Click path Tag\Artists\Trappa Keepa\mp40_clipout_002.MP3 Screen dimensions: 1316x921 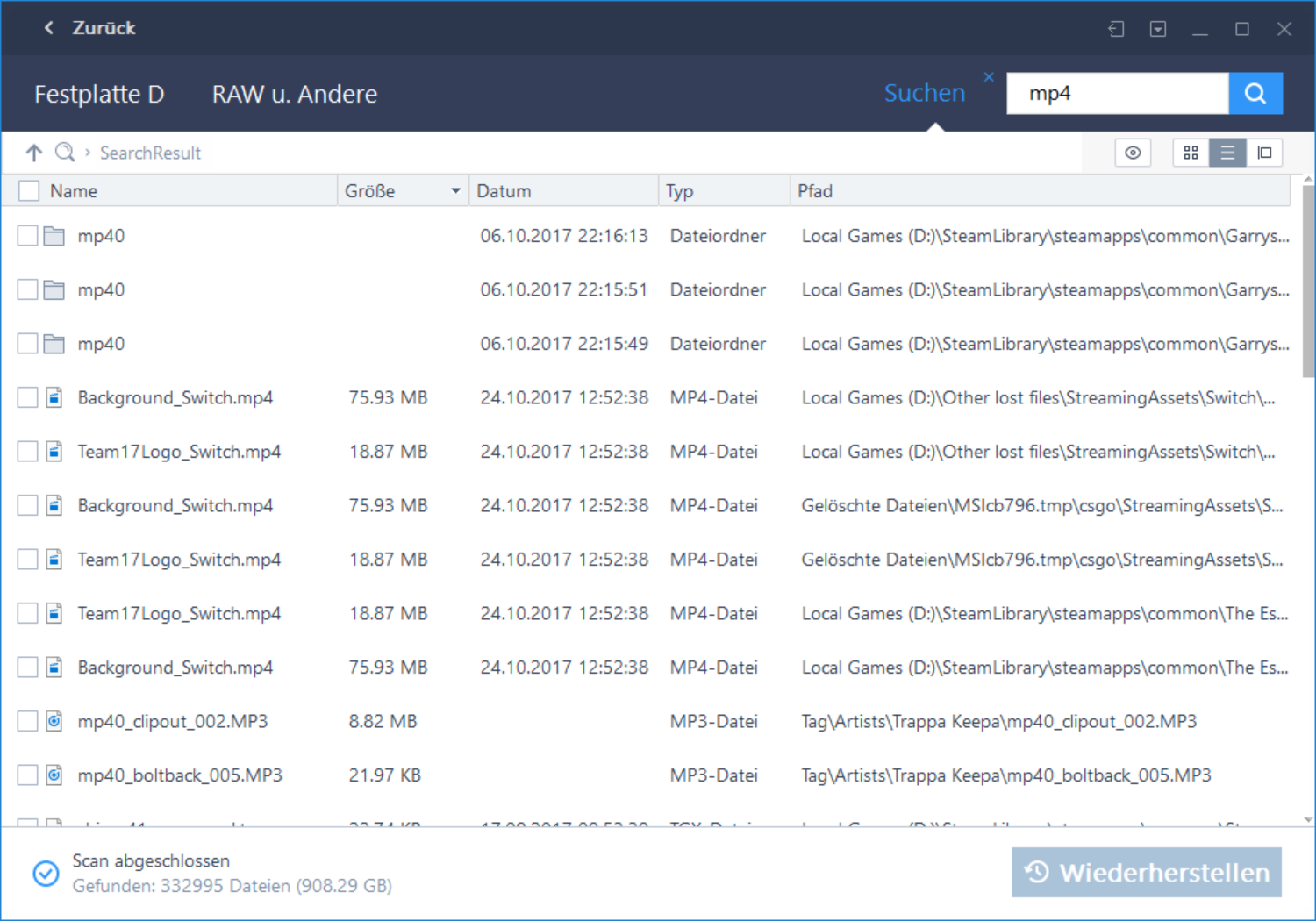tap(999, 721)
